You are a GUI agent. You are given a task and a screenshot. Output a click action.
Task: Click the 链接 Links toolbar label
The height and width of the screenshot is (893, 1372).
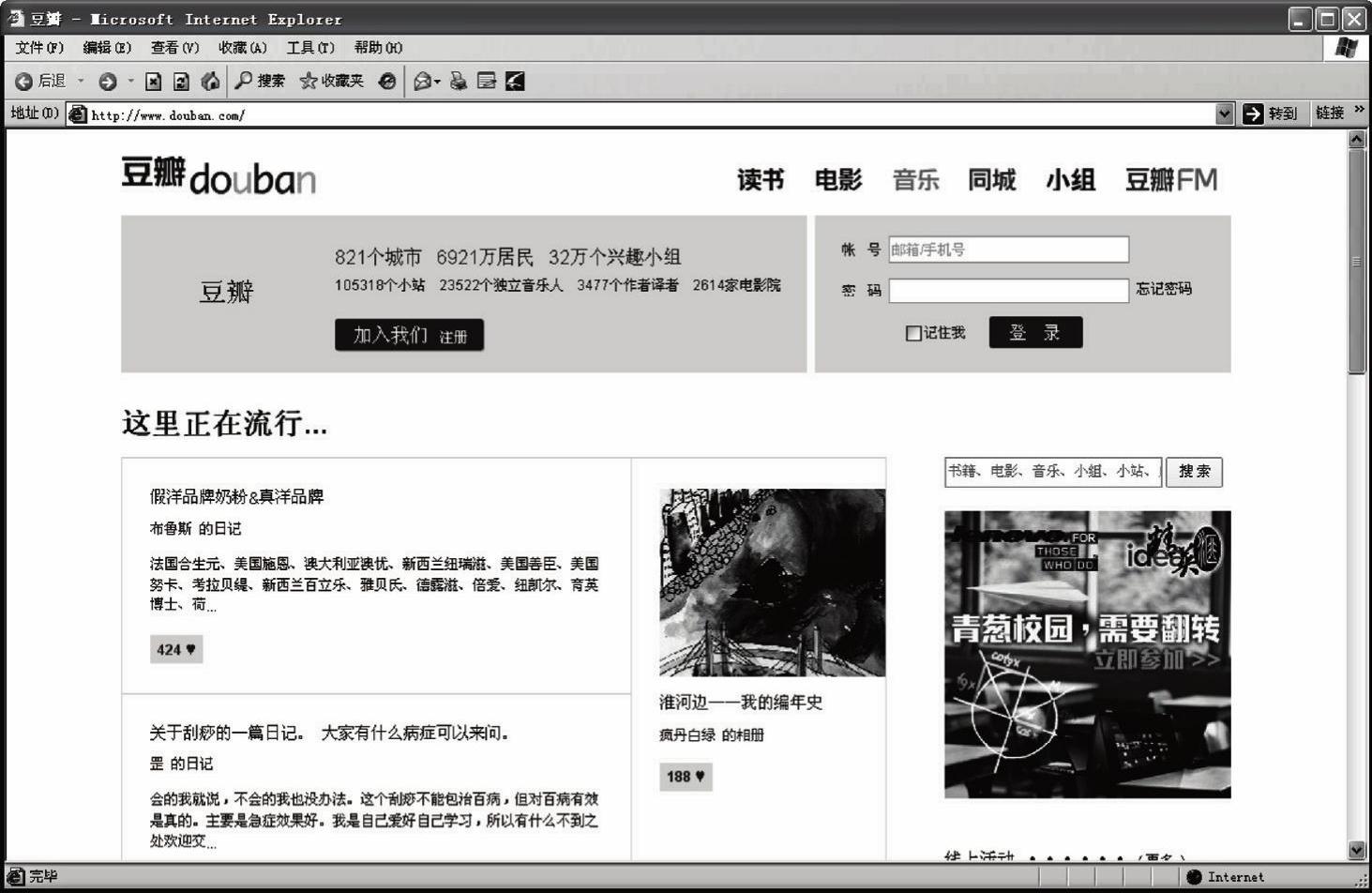point(1330,113)
